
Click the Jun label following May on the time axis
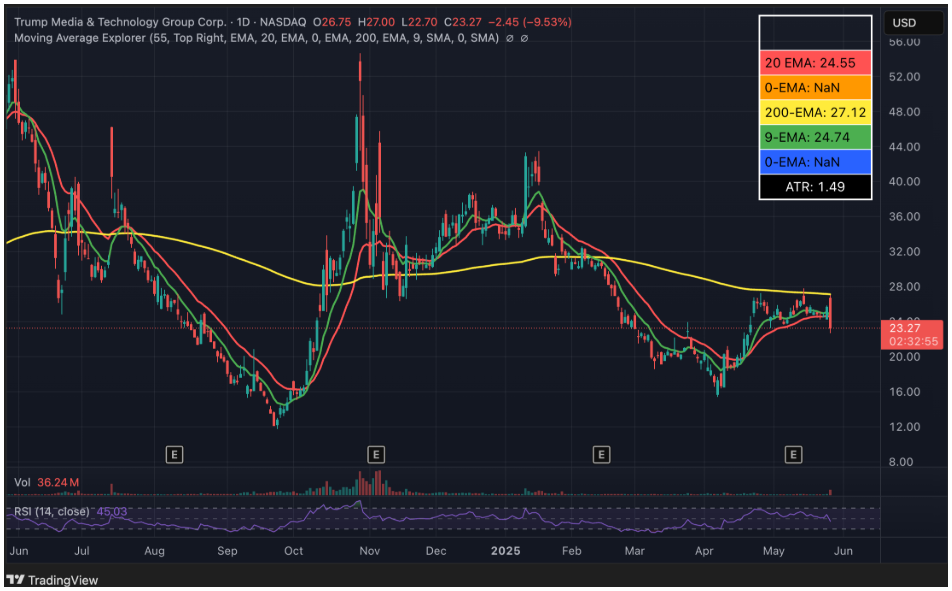coord(843,551)
